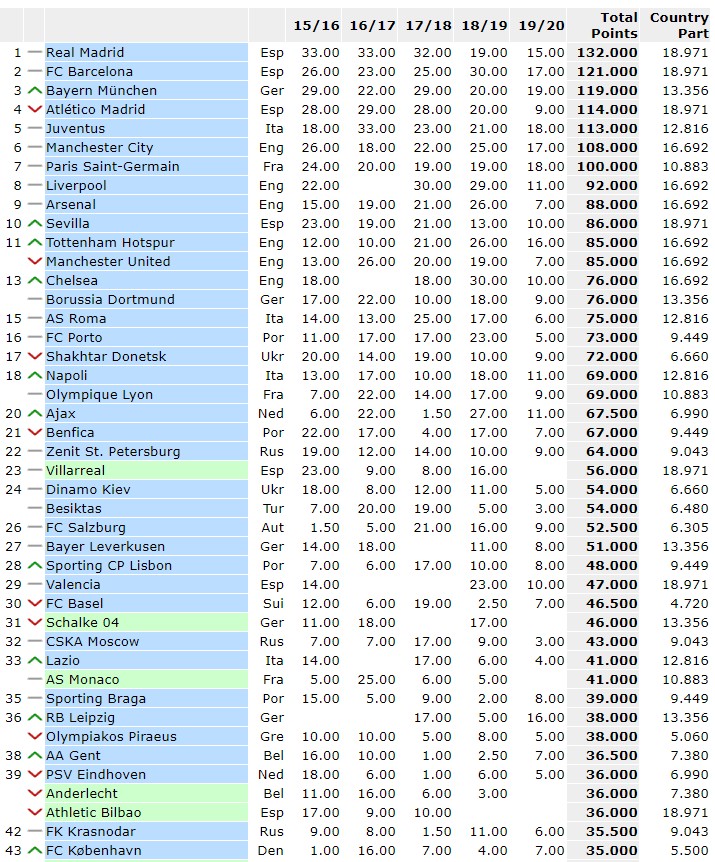
Task: Click the 19/20 season column header
Action: point(541,26)
